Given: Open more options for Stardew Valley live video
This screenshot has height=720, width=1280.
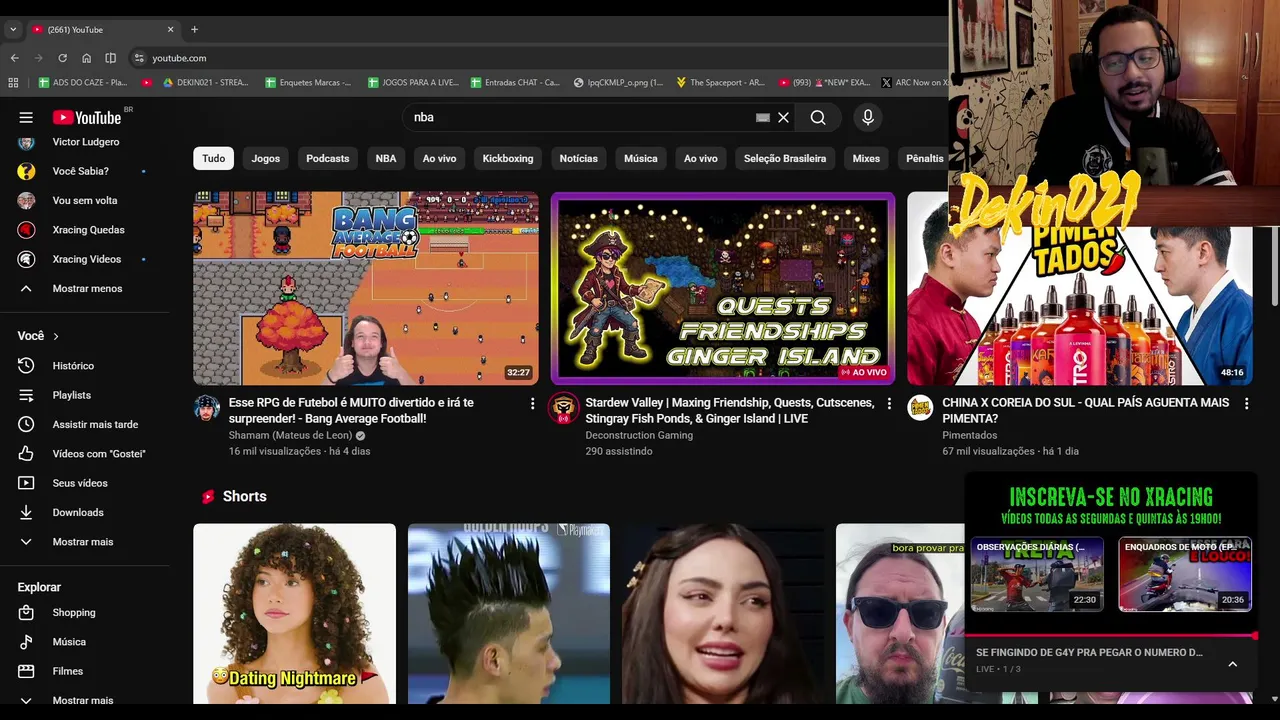Looking at the screenshot, I should (x=889, y=404).
